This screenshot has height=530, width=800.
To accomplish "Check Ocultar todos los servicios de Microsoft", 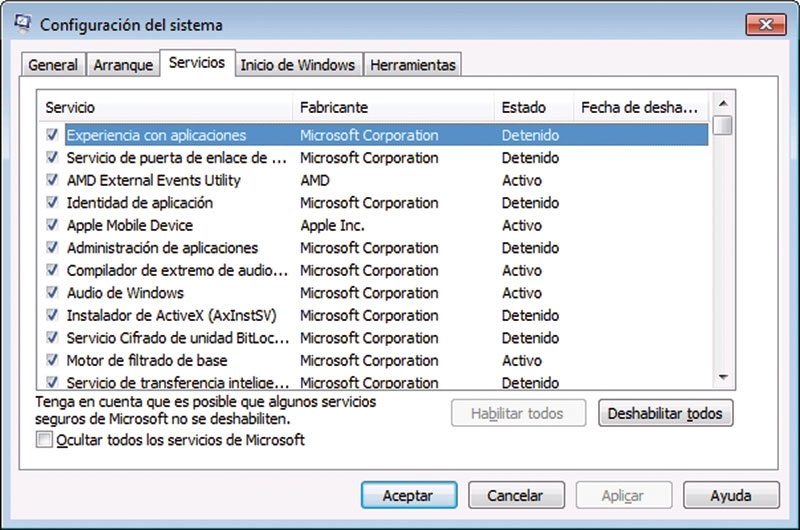I will click(x=44, y=439).
